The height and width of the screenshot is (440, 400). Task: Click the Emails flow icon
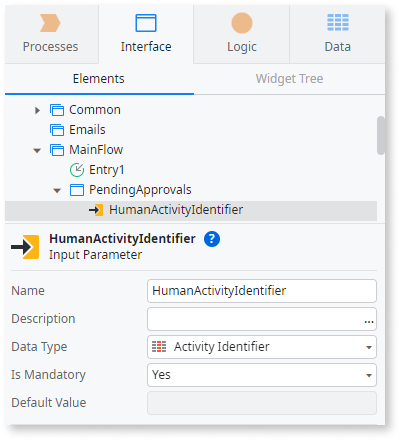[x=57, y=130]
